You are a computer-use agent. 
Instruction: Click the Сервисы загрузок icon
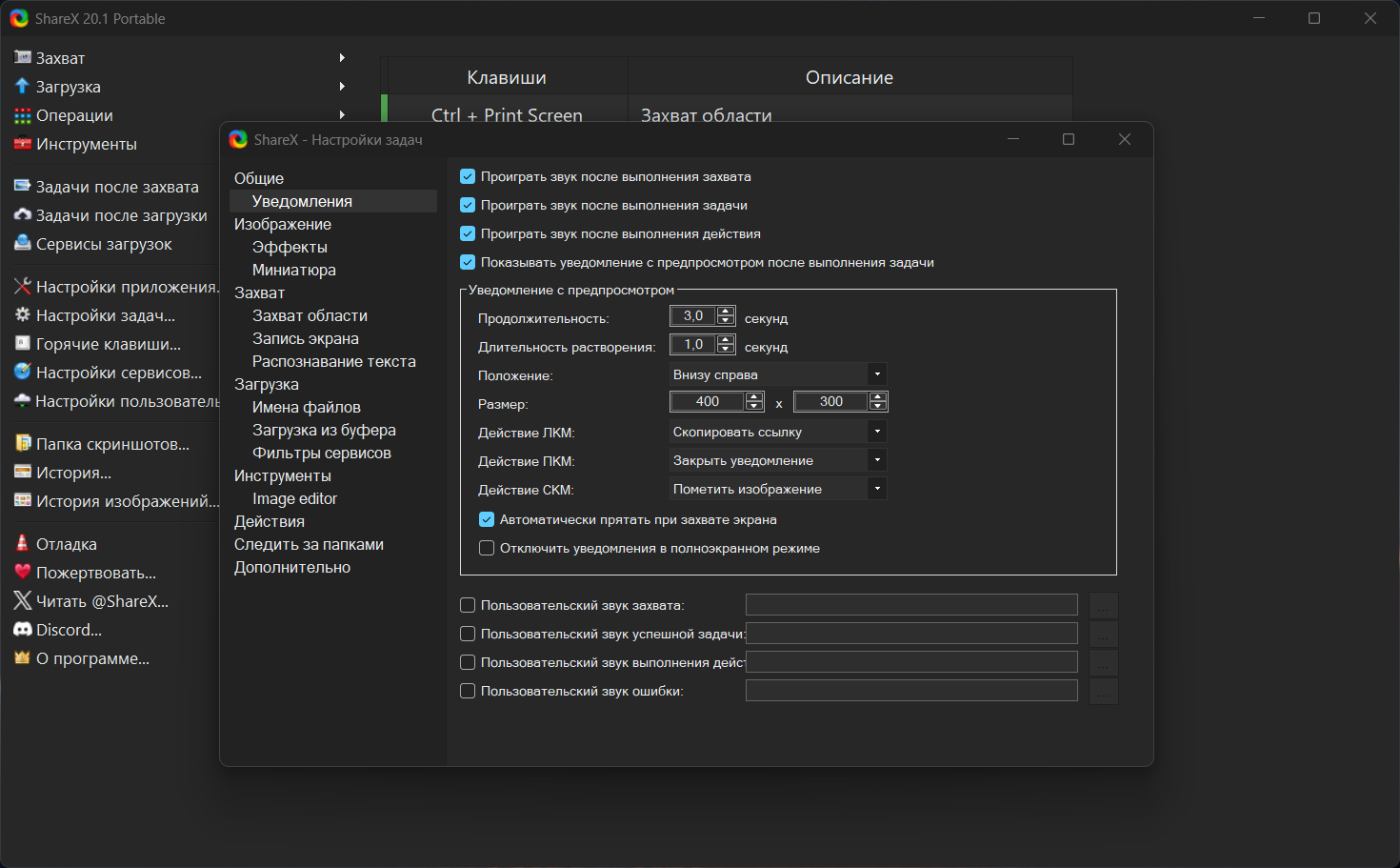point(23,244)
